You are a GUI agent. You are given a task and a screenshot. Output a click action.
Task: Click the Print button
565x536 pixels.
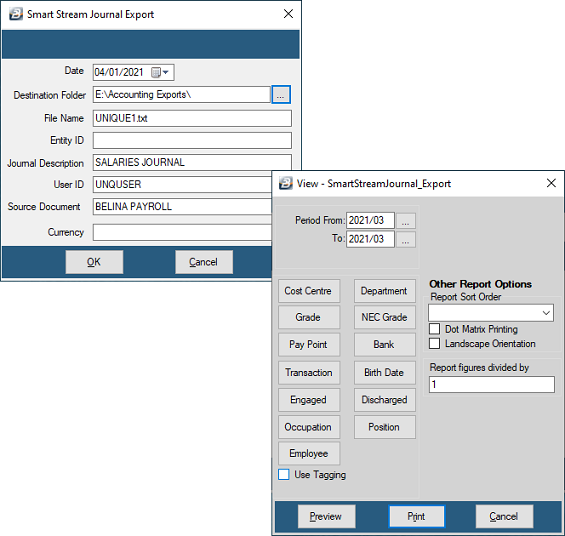(417, 517)
